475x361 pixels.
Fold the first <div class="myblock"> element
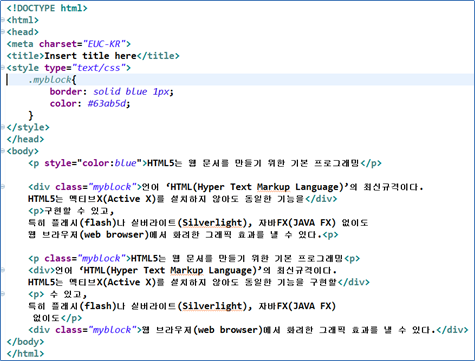pos(3,187)
